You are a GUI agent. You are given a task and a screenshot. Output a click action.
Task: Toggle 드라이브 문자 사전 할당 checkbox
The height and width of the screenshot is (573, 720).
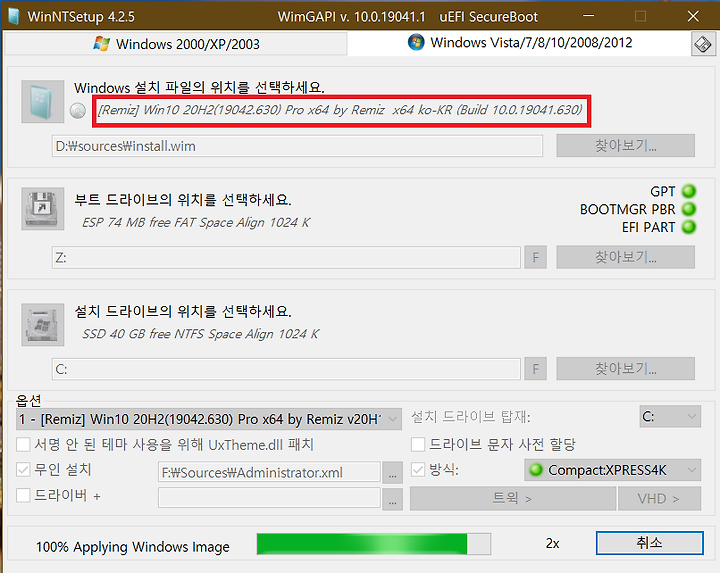coord(418,444)
